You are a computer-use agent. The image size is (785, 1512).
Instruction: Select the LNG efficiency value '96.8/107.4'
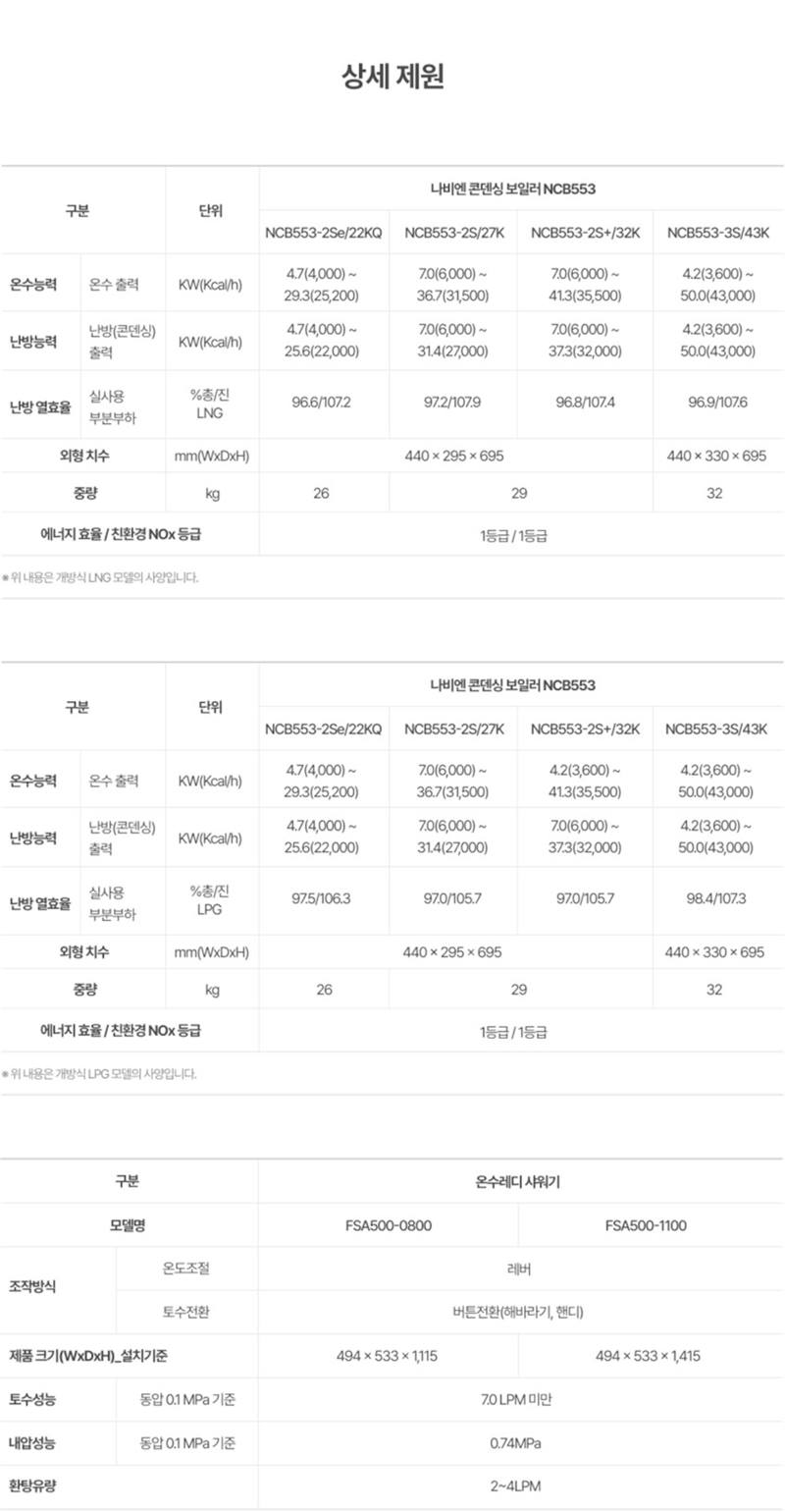[x=585, y=404]
